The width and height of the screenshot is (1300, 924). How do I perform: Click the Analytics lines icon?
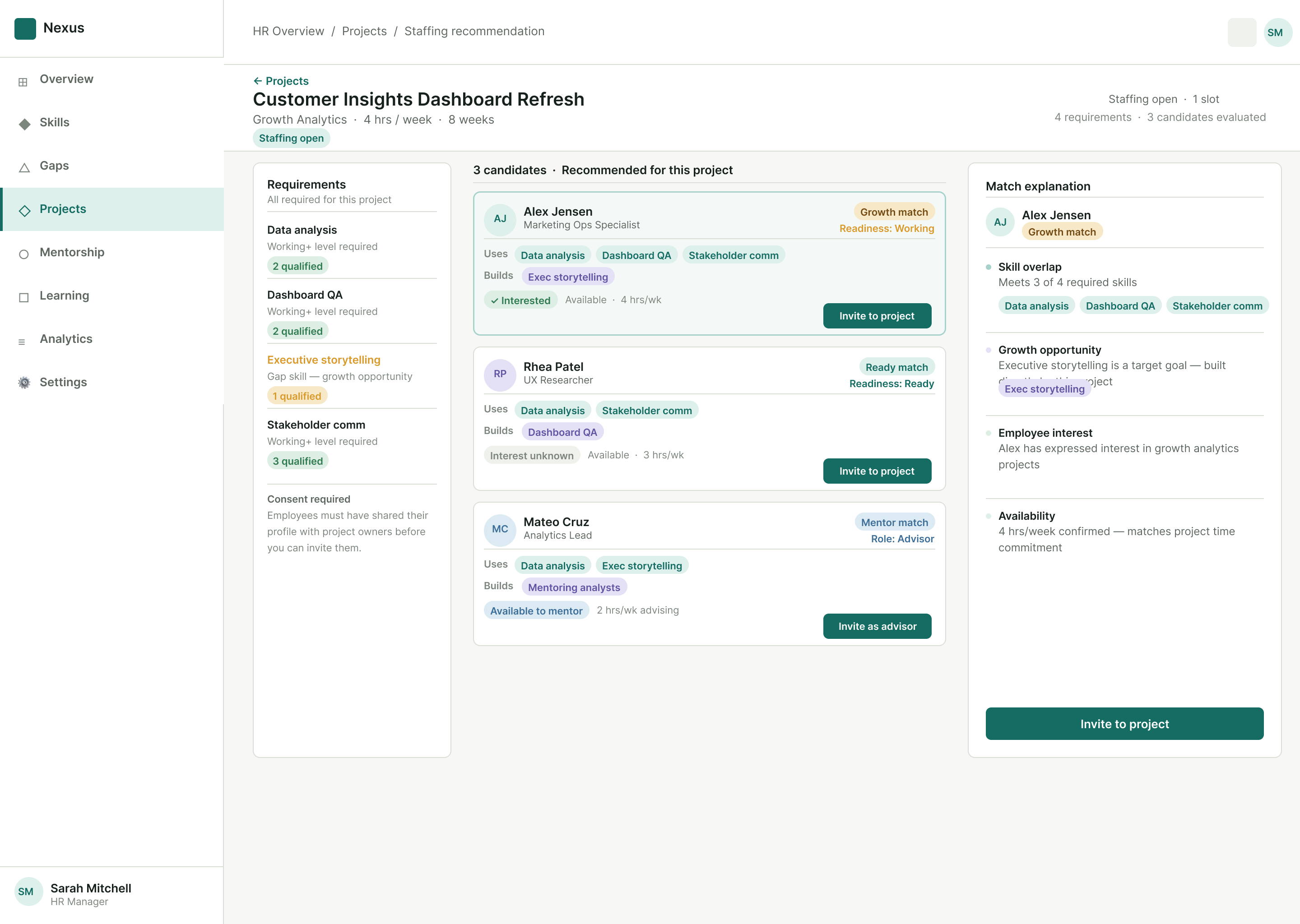tap(22, 342)
